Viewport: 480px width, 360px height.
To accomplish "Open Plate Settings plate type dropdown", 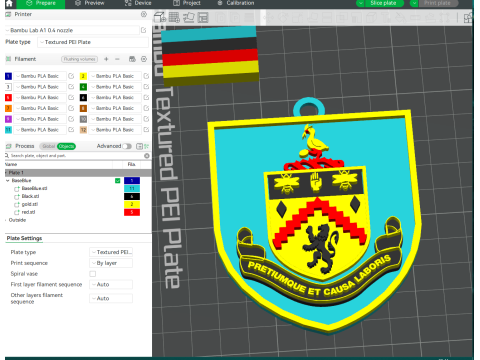I will pyautogui.click(x=111, y=252).
